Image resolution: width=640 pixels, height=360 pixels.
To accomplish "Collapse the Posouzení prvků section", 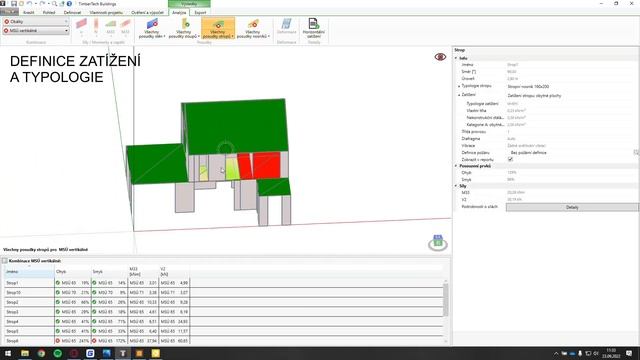I will pos(456,166).
